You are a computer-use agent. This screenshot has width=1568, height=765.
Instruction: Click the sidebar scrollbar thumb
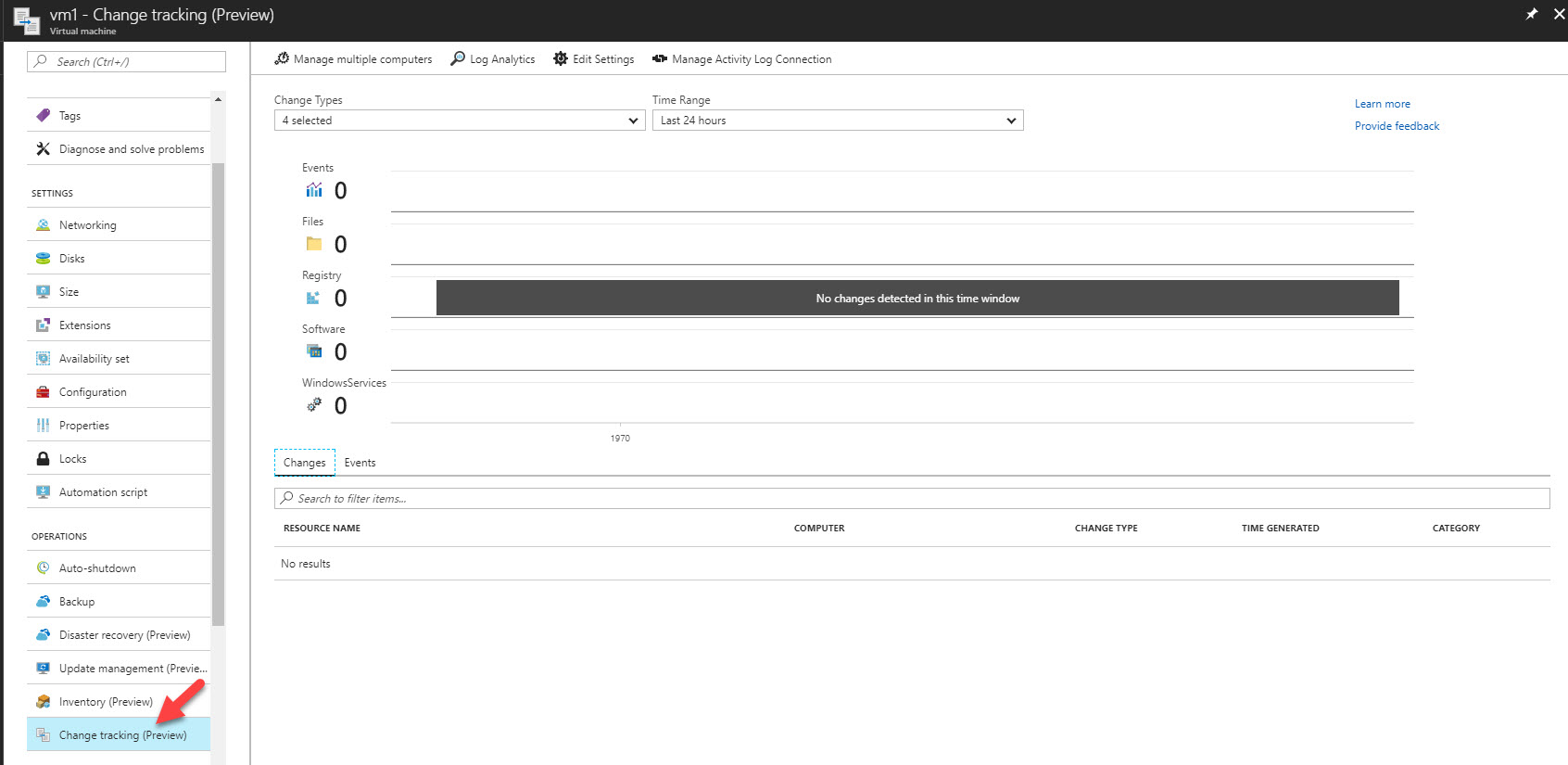[x=219, y=394]
